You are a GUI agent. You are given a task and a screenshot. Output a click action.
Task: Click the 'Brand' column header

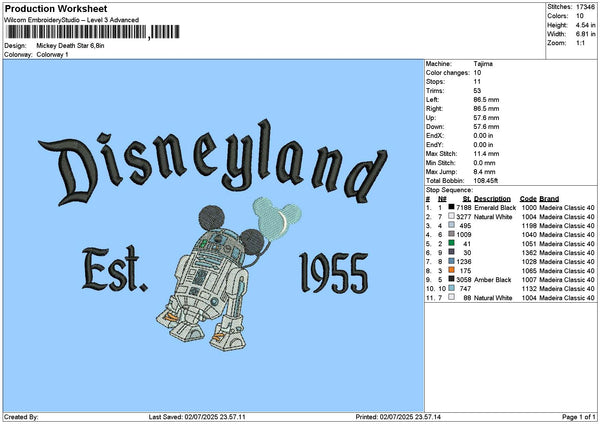coord(549,199)
